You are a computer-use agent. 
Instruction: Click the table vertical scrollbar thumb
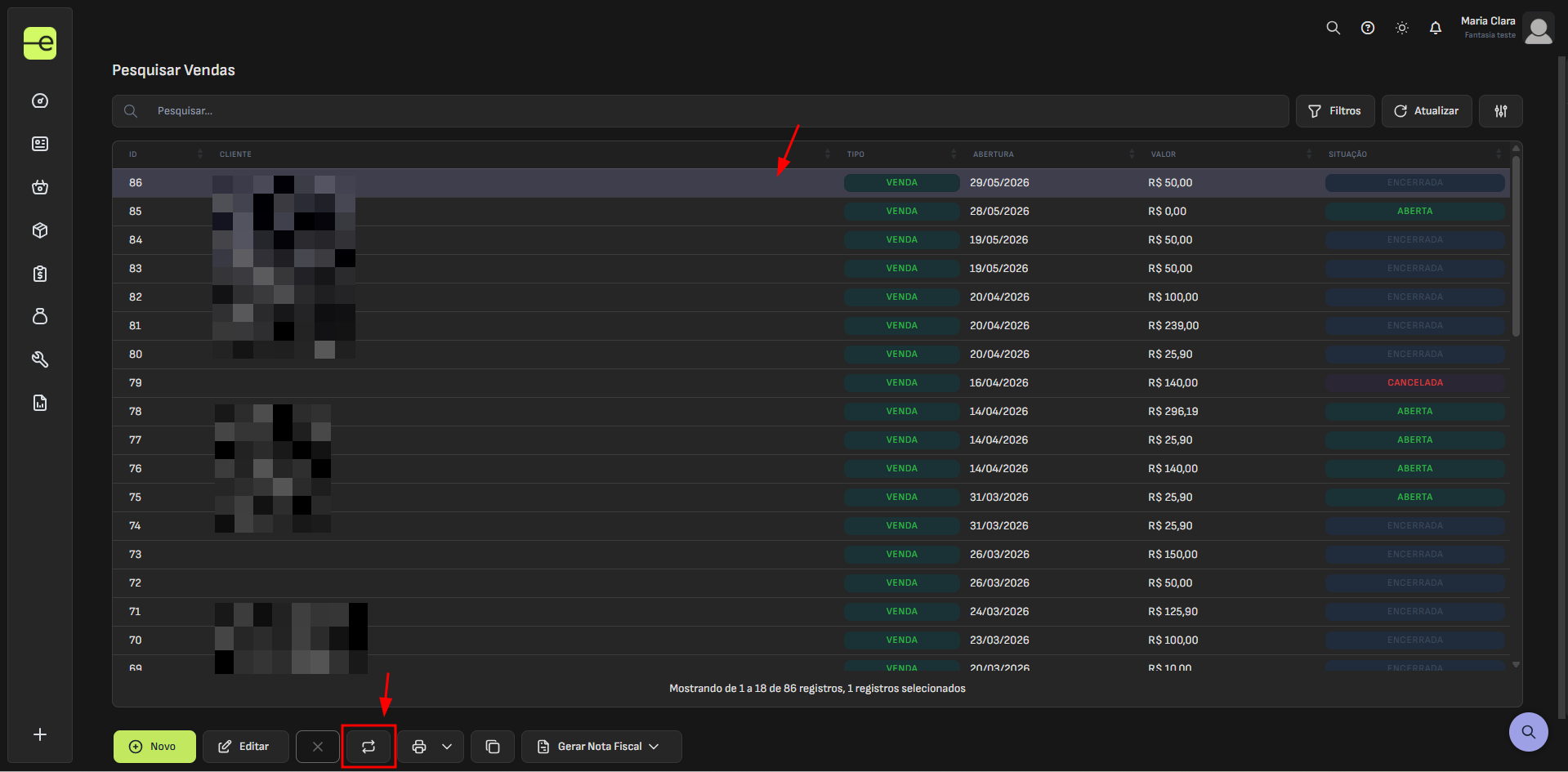tap(1516, 245)
